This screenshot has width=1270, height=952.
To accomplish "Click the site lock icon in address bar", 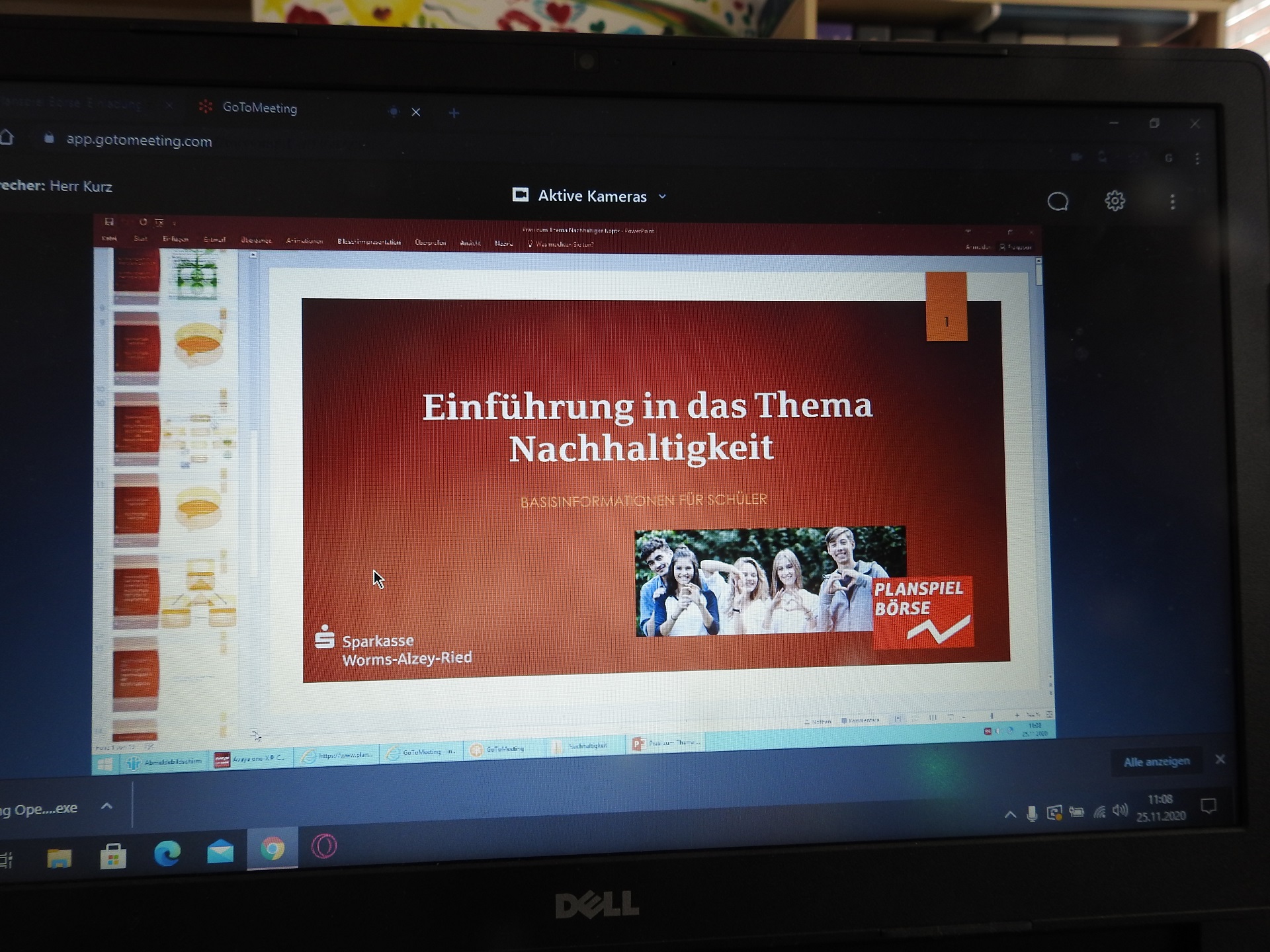I will pyautogui.click(x=49, y=138).
